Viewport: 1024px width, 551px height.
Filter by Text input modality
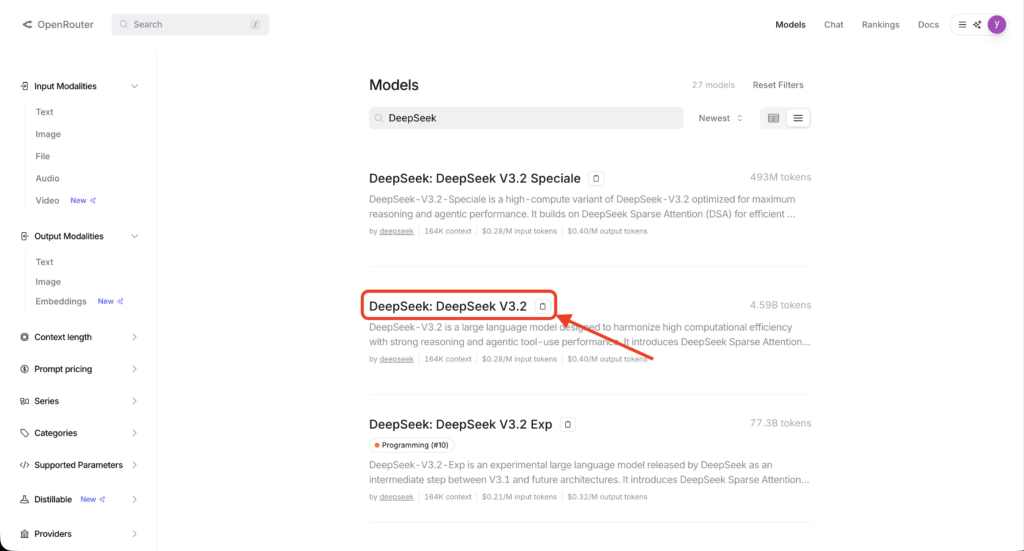[x=45, y=112]
